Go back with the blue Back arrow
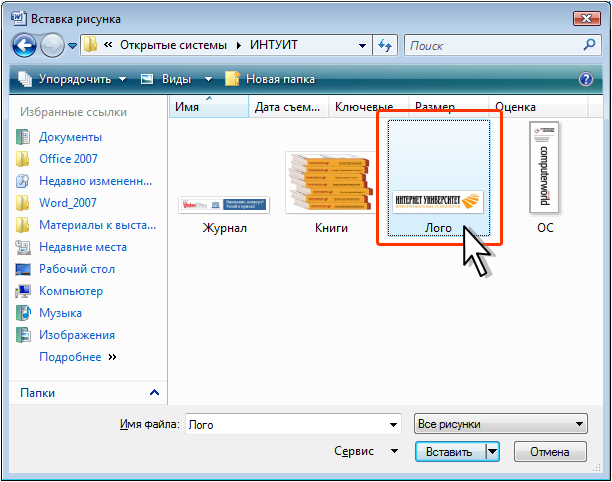This screenshot has height=482, width=612. coord(24,46)
